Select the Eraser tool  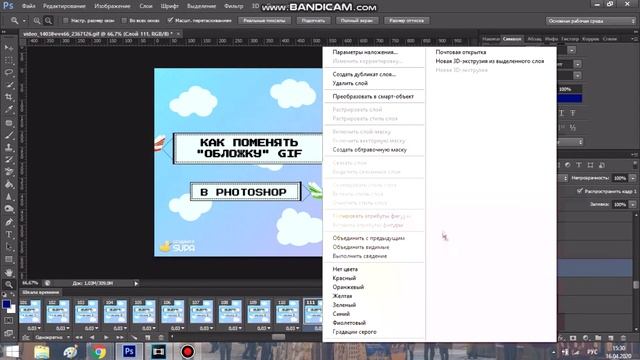tap(9, 172)
